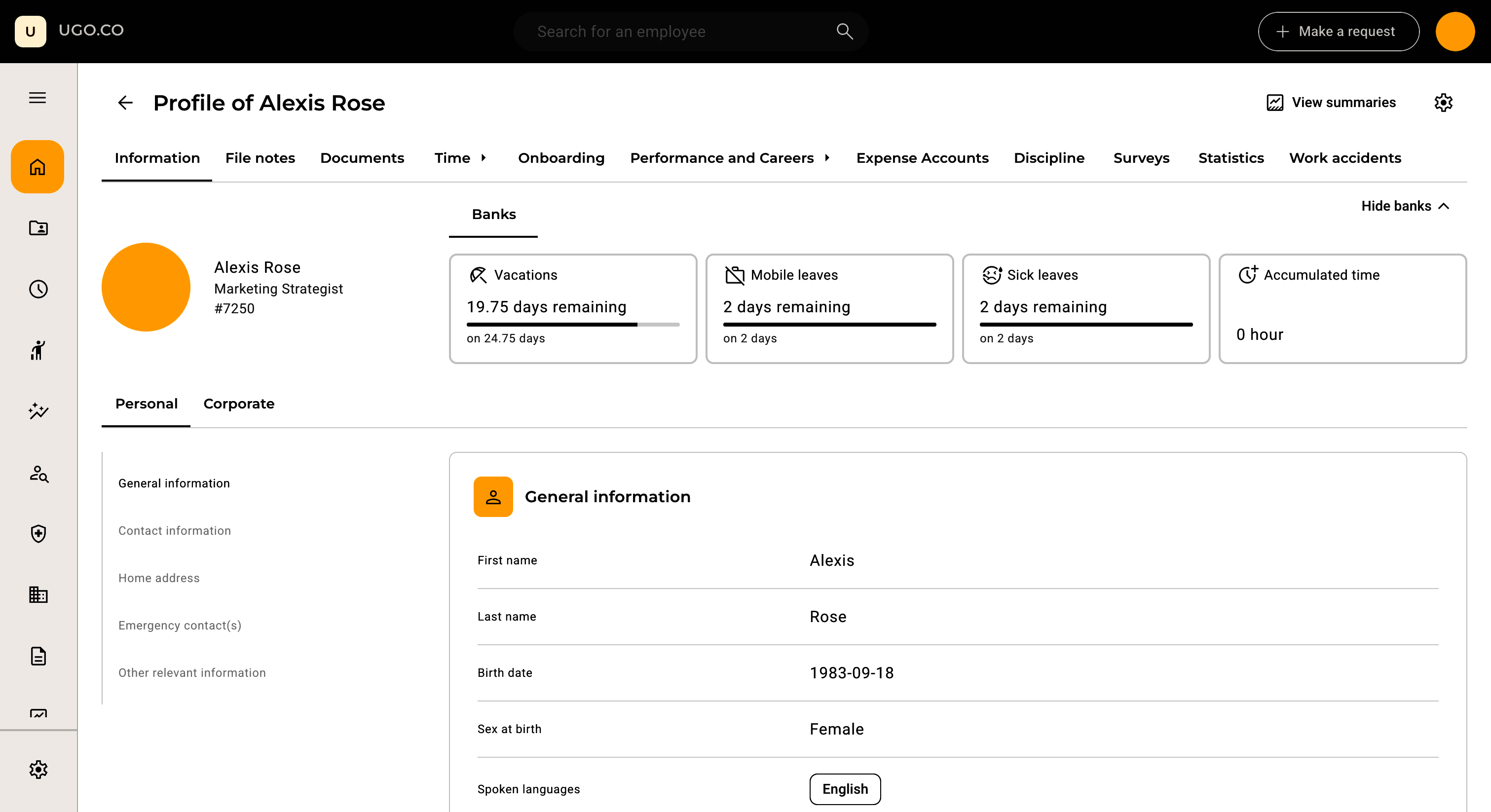Click the hamburger menu icon in sidebar
Screen dimensions: 1491x812
click(x=37, y=98)
